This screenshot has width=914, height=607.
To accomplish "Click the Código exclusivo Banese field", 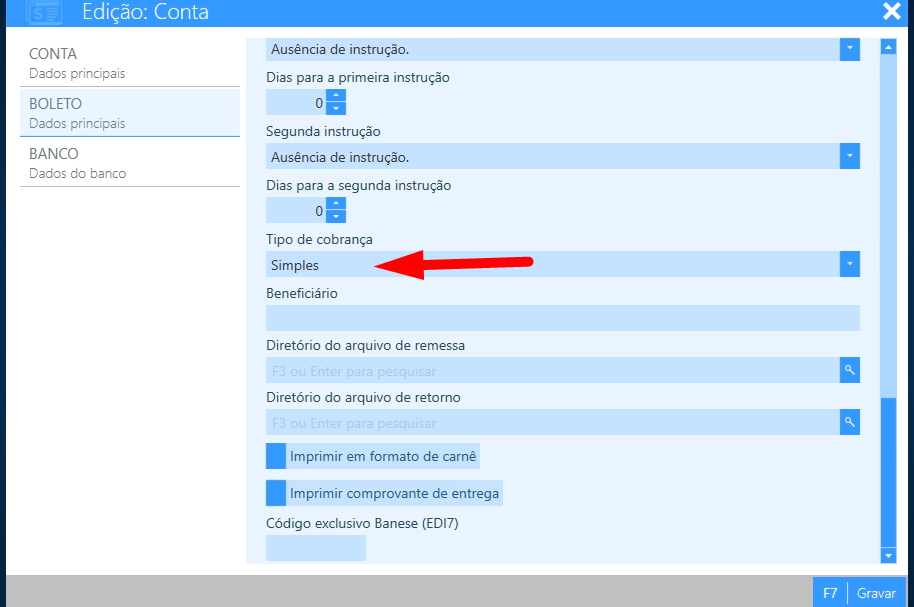I will pyautogui.click(x=316, y=548).
